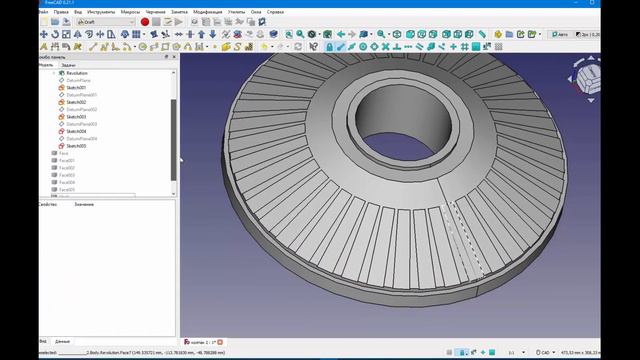Open the Черчение menu
The height and width of the screenshot is (360, 640).
(x=156, y=12)
